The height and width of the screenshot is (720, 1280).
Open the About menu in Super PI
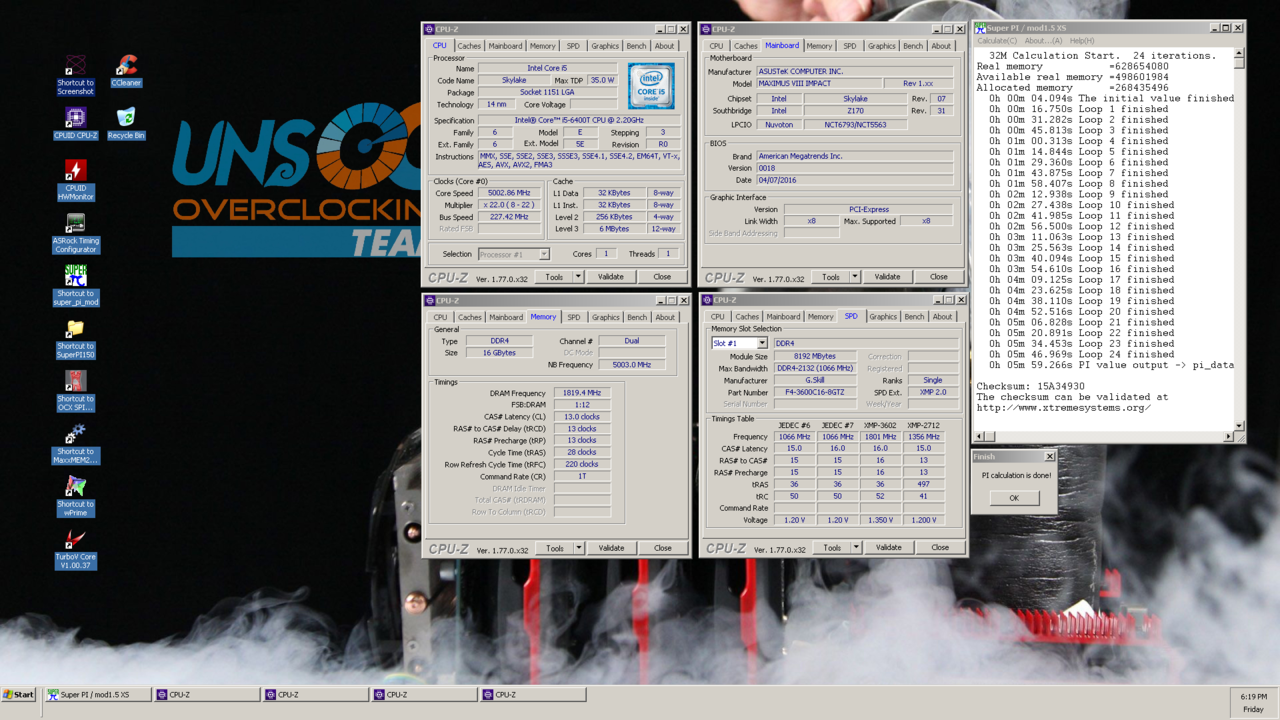pyautogui.click(x=1044, y=41)
